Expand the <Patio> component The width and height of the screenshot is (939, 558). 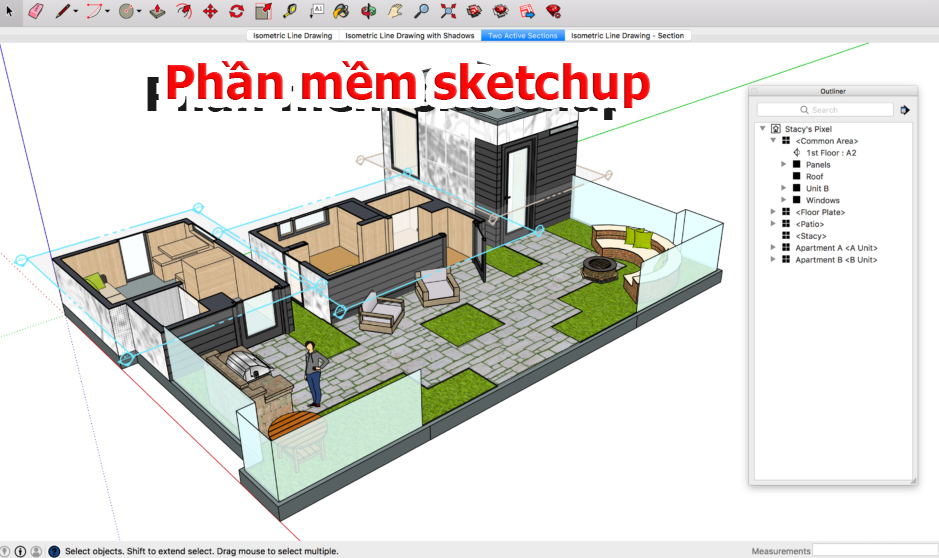[773, 223]
